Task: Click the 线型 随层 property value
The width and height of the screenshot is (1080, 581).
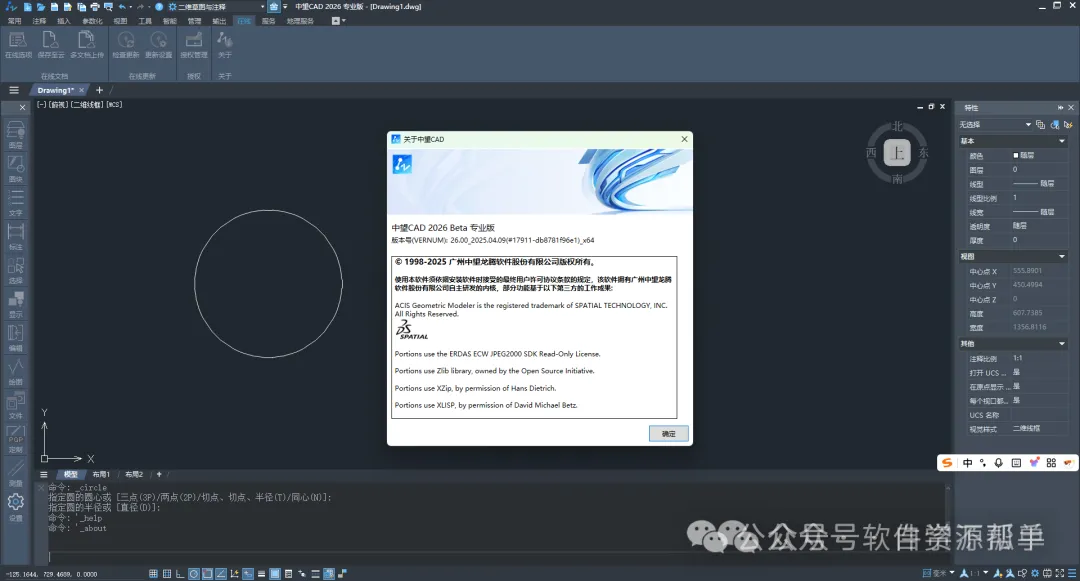Action: click(x=1034, y=184)
